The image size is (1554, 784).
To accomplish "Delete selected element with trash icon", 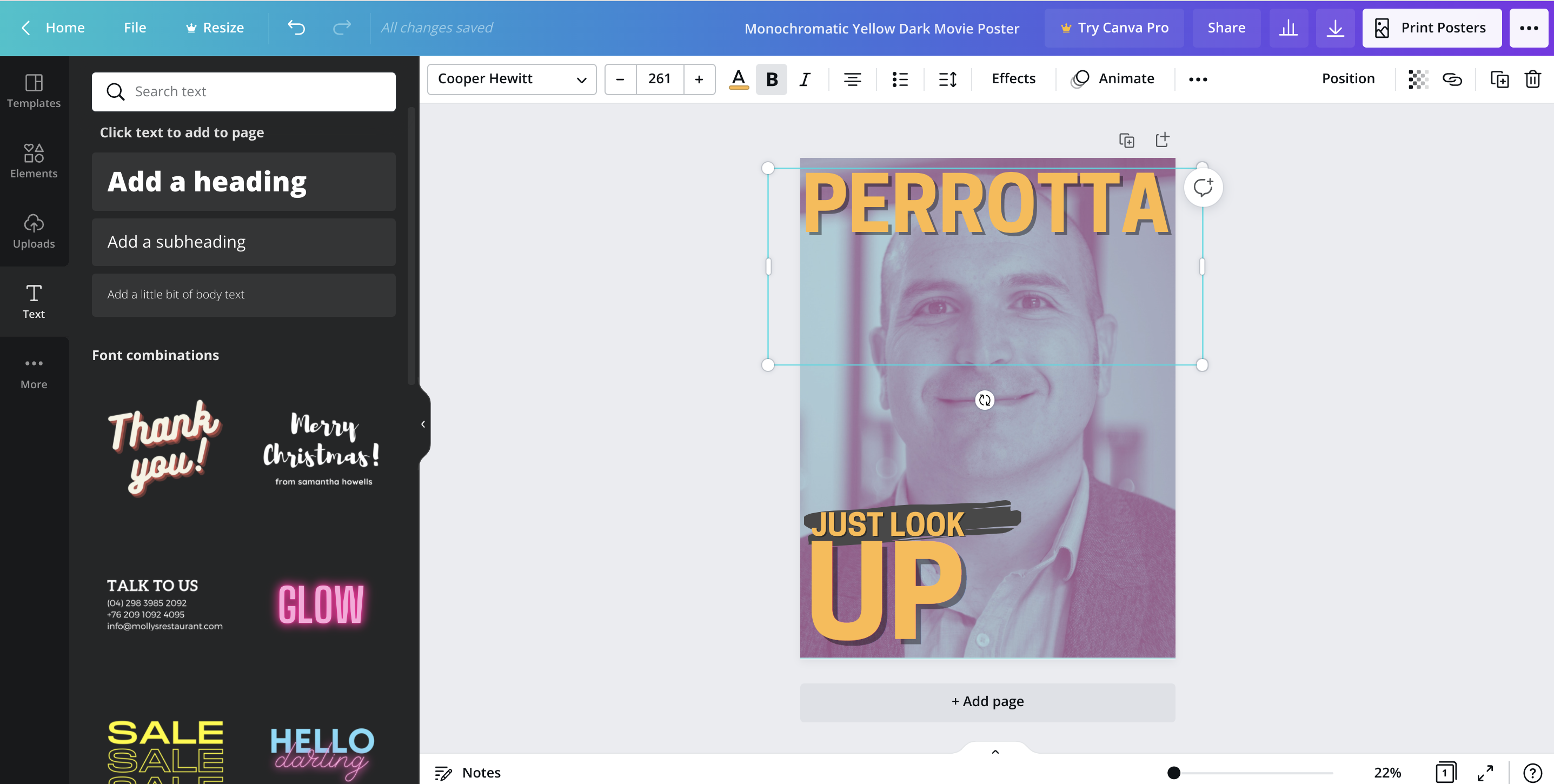I will 1533,79.
